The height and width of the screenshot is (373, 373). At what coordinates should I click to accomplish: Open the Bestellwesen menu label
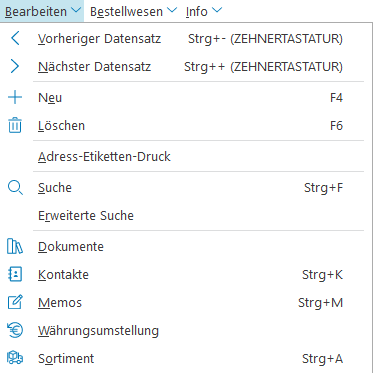click(x=127, y=11)
